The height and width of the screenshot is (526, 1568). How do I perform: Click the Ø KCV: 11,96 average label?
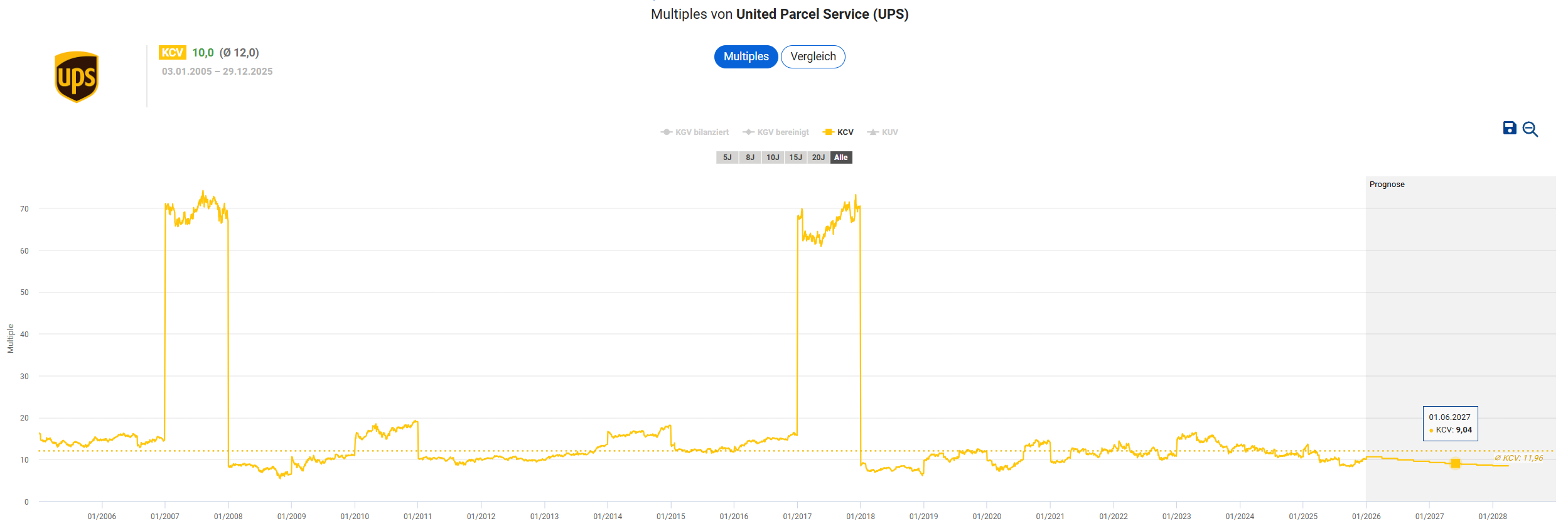(x=1518, y=458)
